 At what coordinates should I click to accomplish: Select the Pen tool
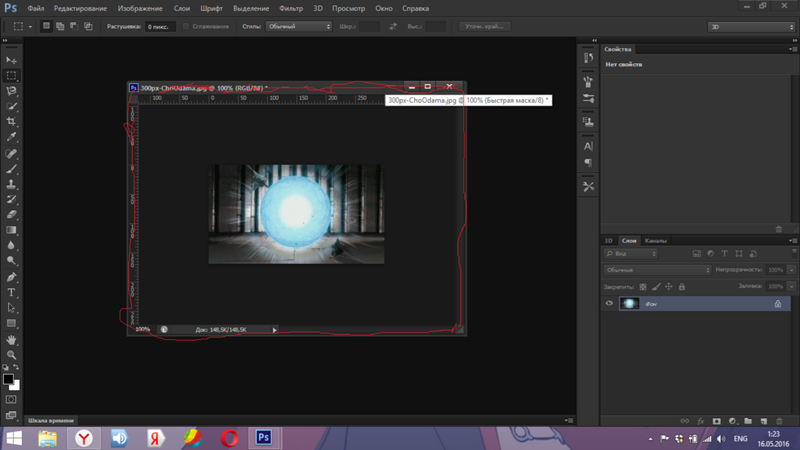[x=11, y=277]
